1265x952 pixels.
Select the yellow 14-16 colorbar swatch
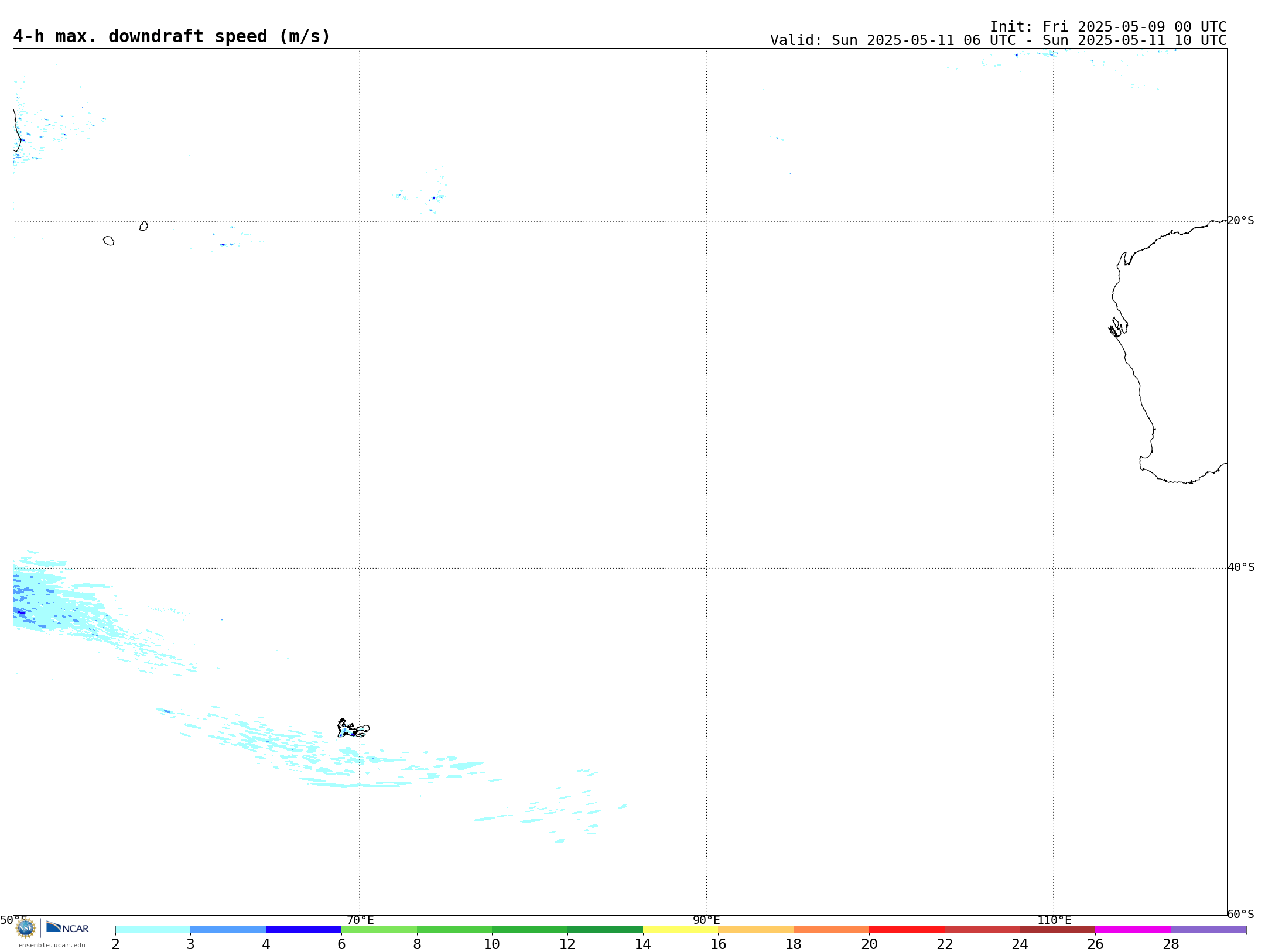[x=681, y=930]
